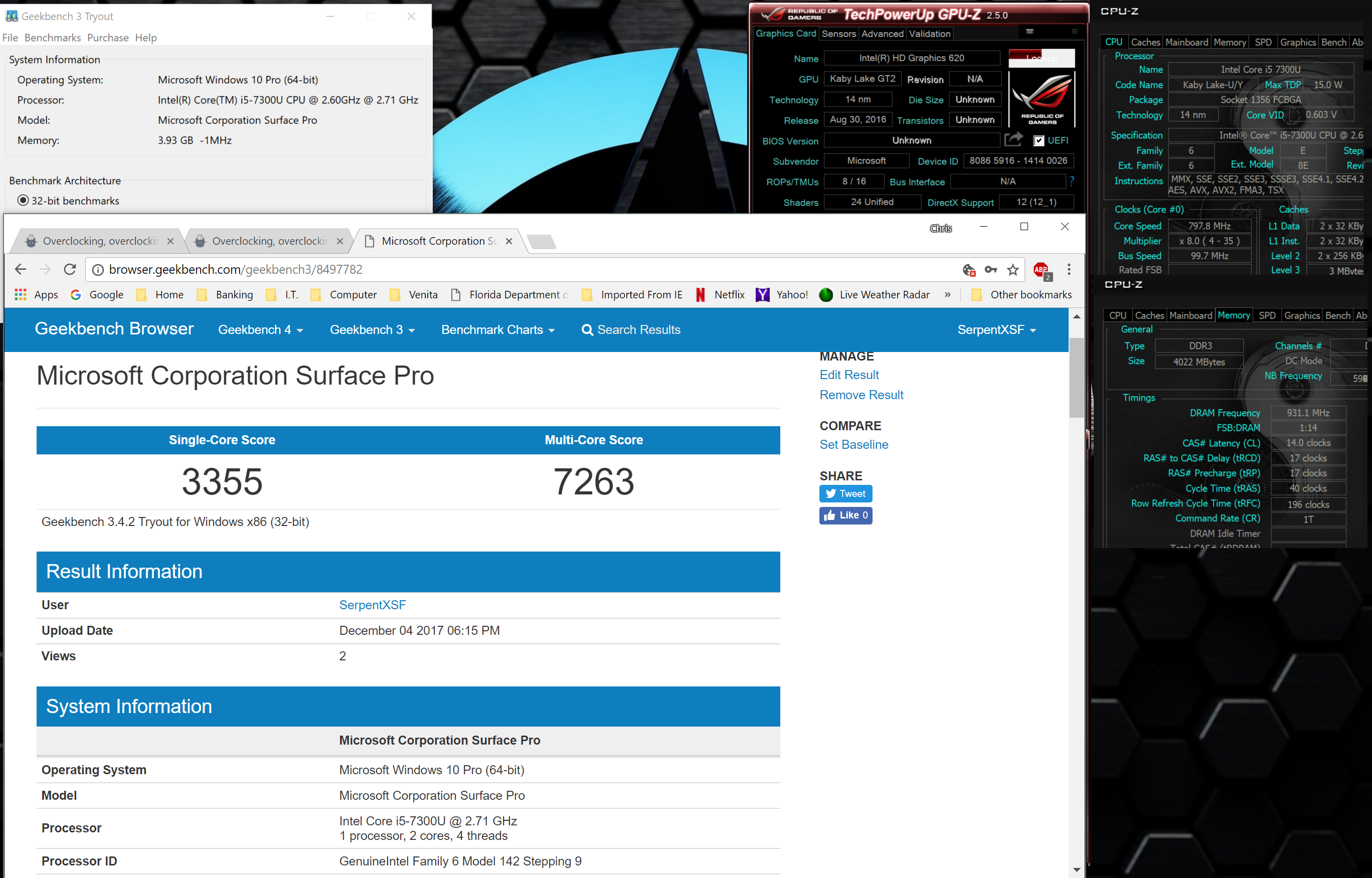
Task: Open the SerpentXSF user dropdown
Action: (996, 329)
